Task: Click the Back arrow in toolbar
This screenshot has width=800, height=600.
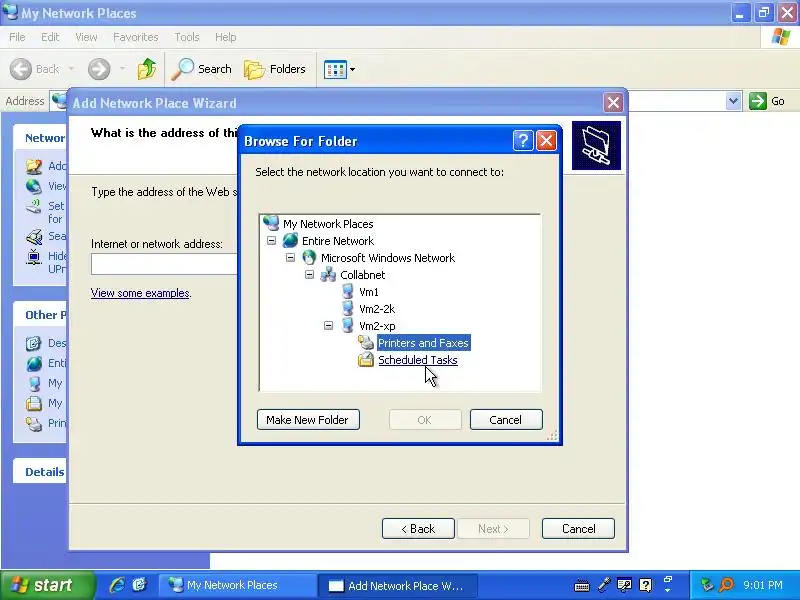Action: coord(21,69)
